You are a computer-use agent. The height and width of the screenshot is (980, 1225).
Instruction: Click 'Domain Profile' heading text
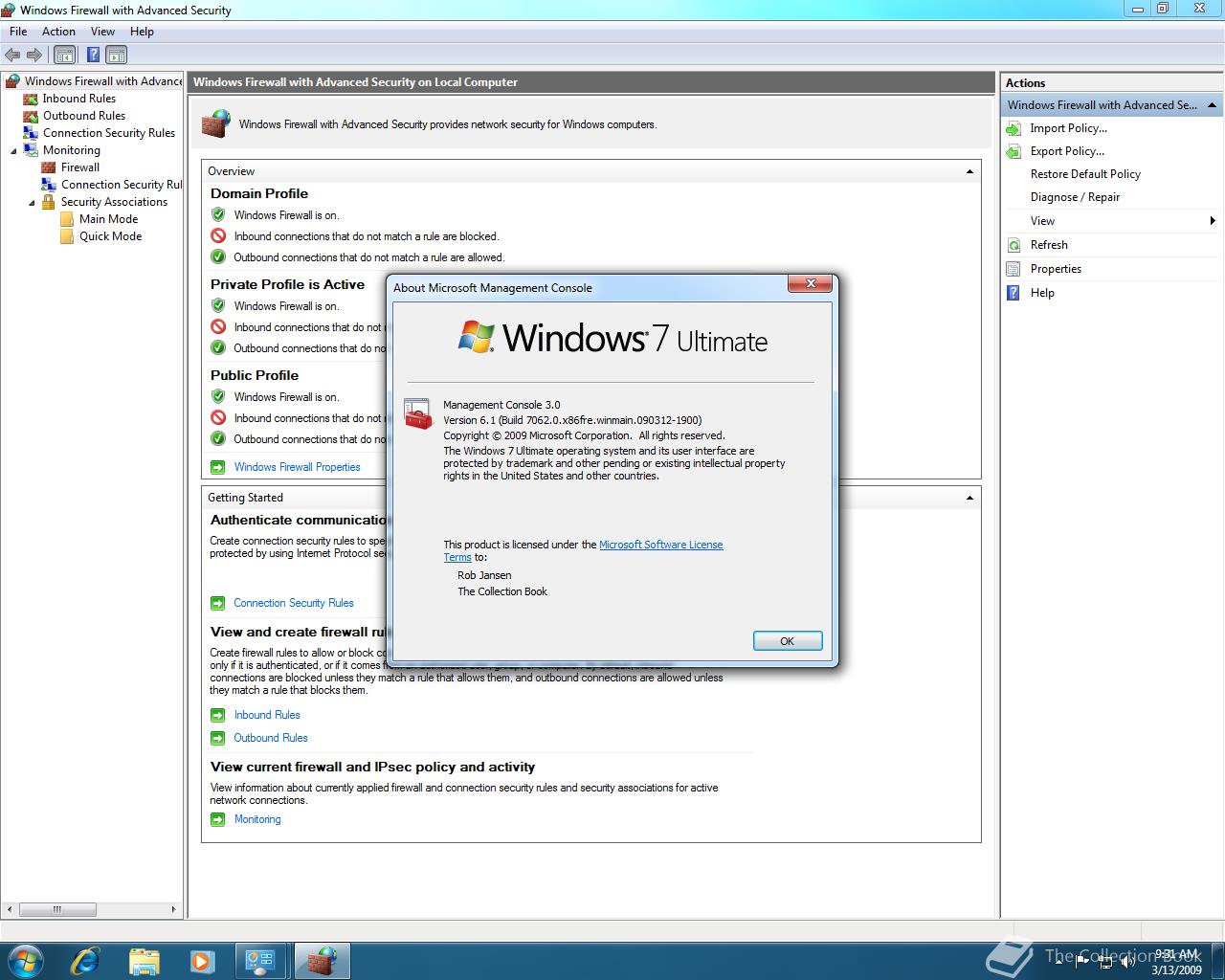pos(259,193)
